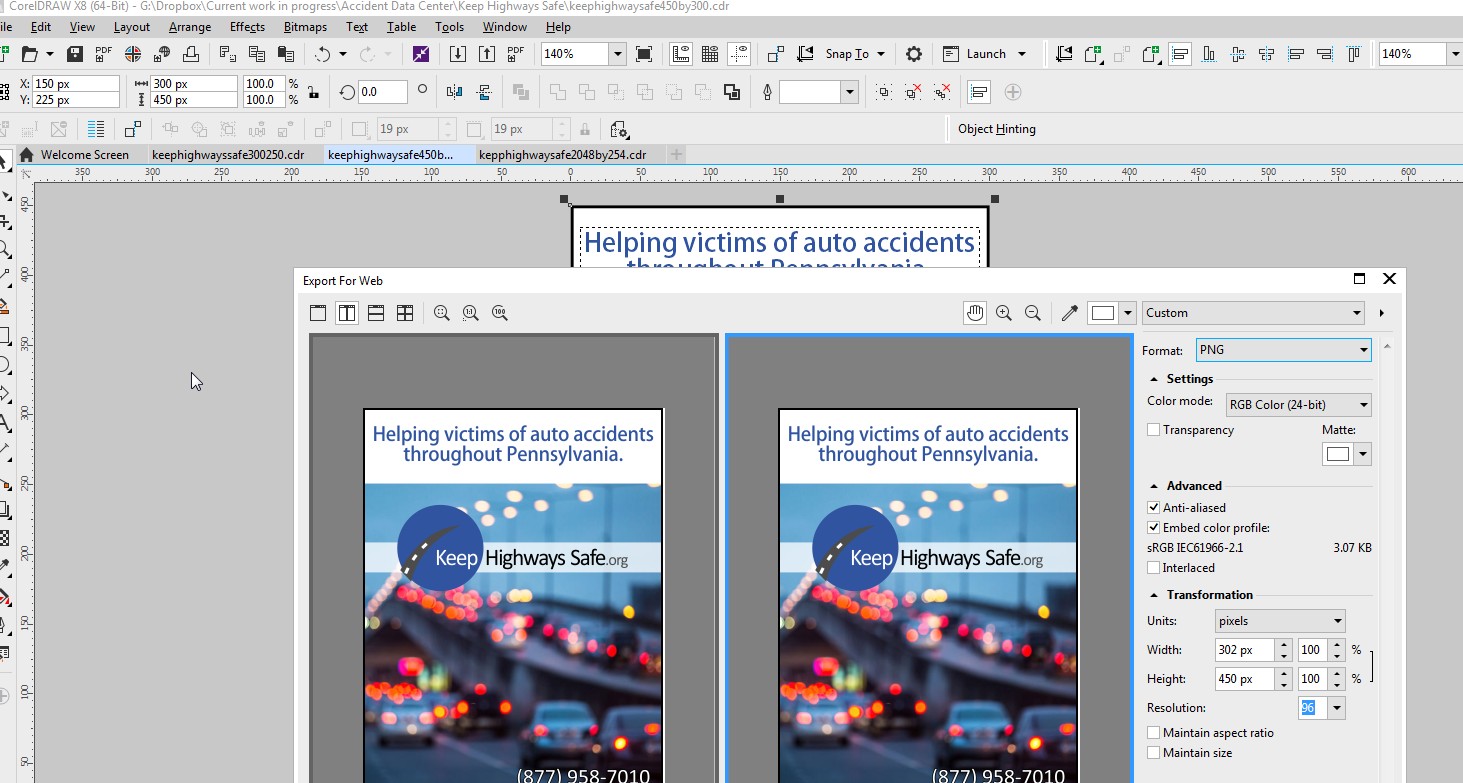Toggle the Show rulers icon
Screen dimensions: 1463x783
(x=681, y=54)
